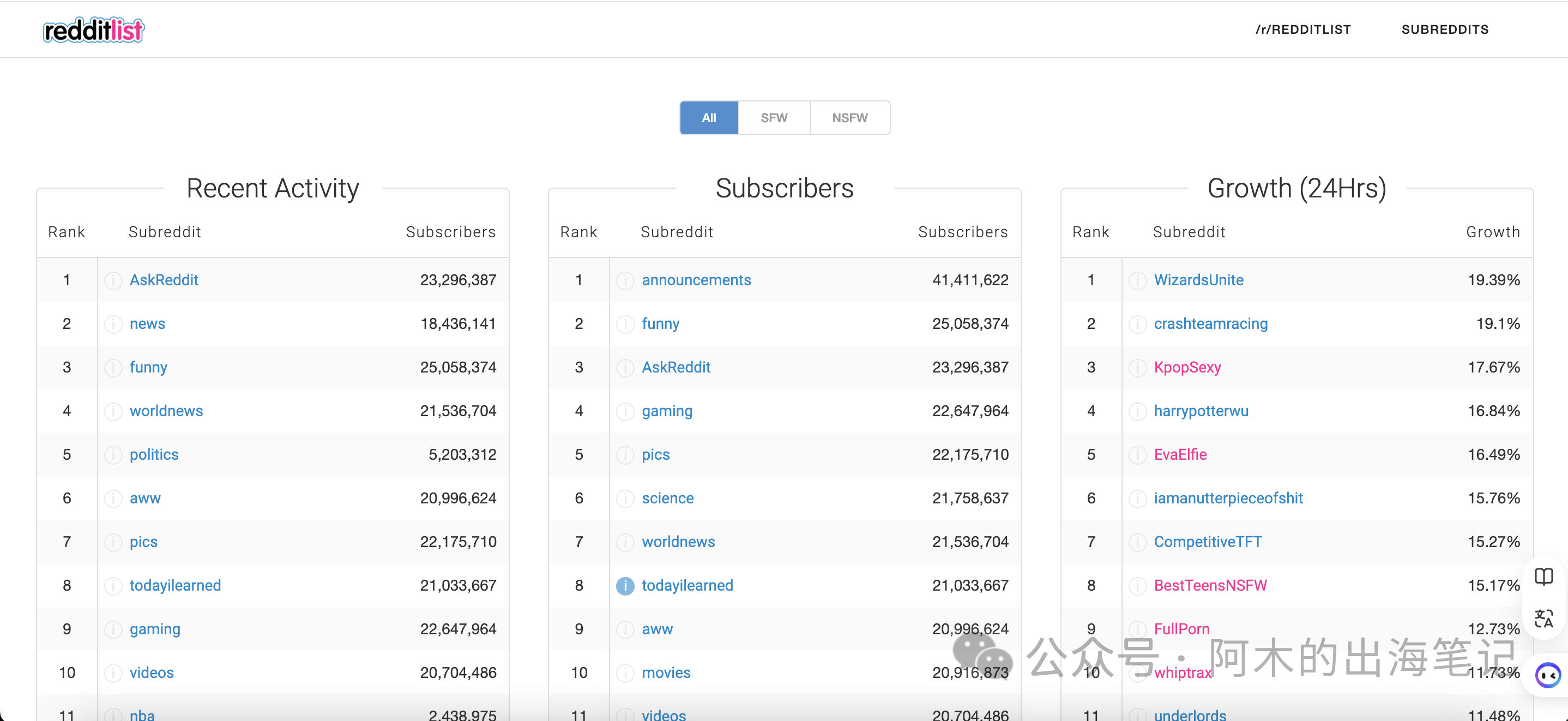Select the All filter toggle

click(x=709, y=117)
